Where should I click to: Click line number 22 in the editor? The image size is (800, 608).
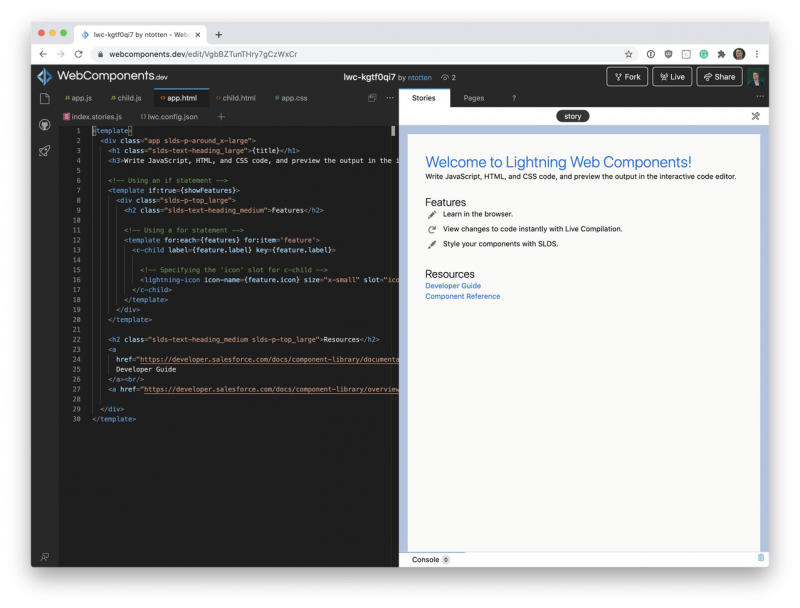pyautogui.click(x=77, y=340)
